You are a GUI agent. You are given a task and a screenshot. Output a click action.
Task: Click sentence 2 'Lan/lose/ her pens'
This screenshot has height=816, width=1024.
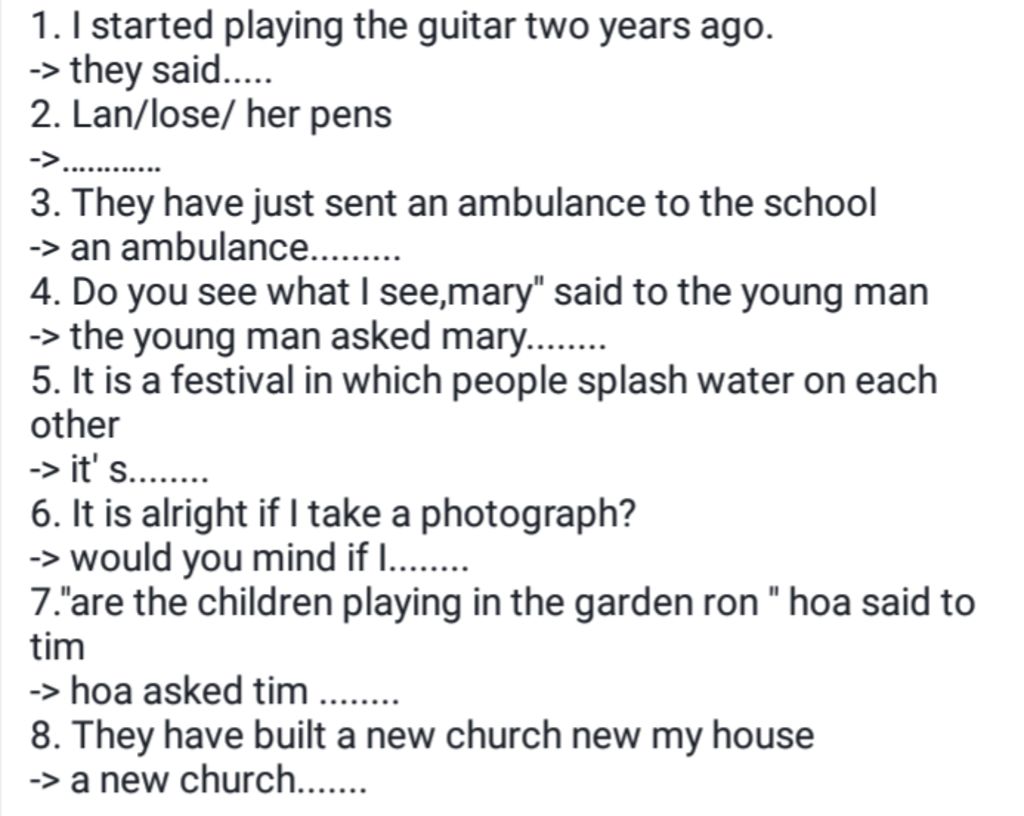click(x=211, y=114)
